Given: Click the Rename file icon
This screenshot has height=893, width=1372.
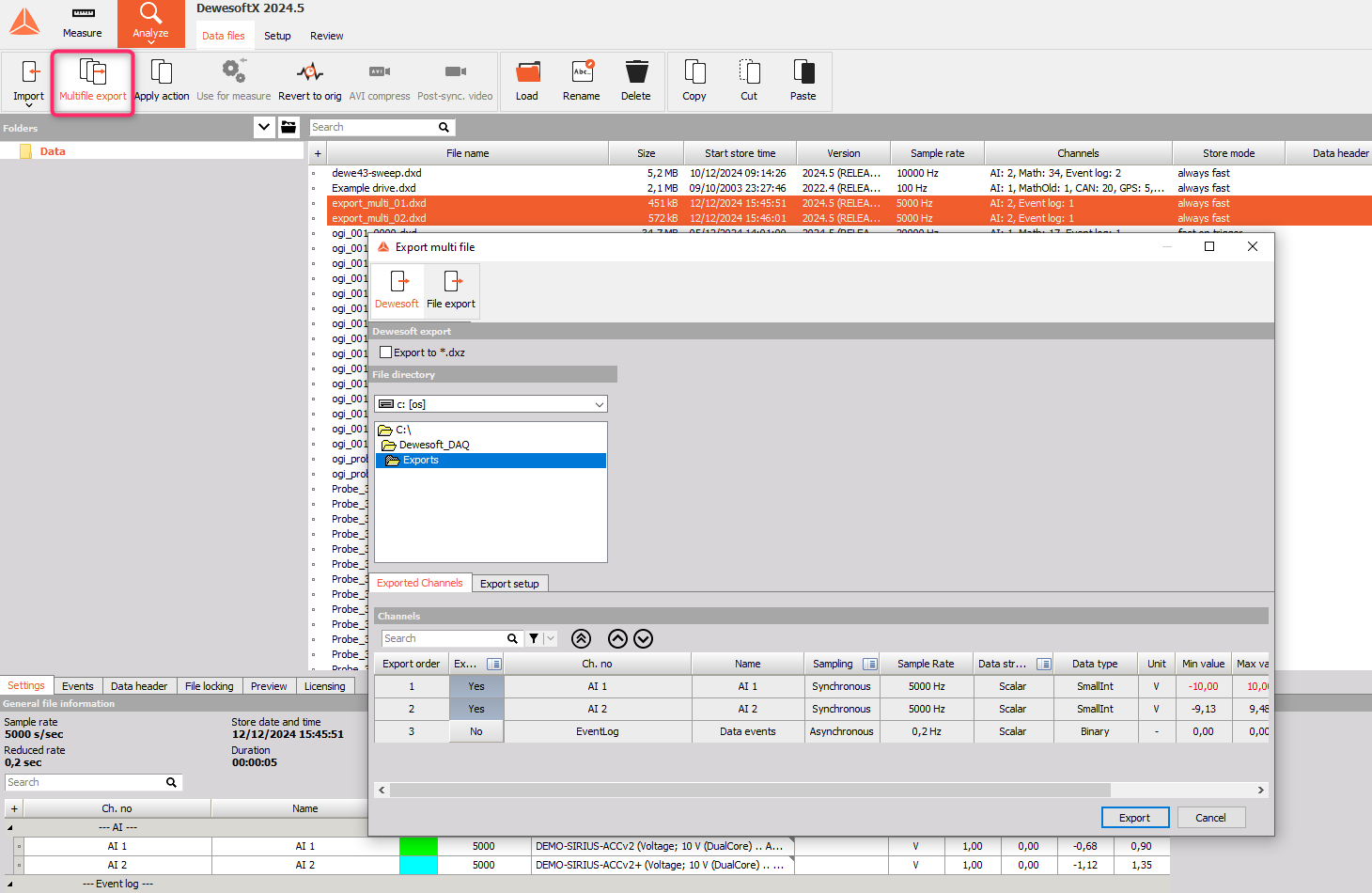Looking at the screenshot, I should 583,71.
